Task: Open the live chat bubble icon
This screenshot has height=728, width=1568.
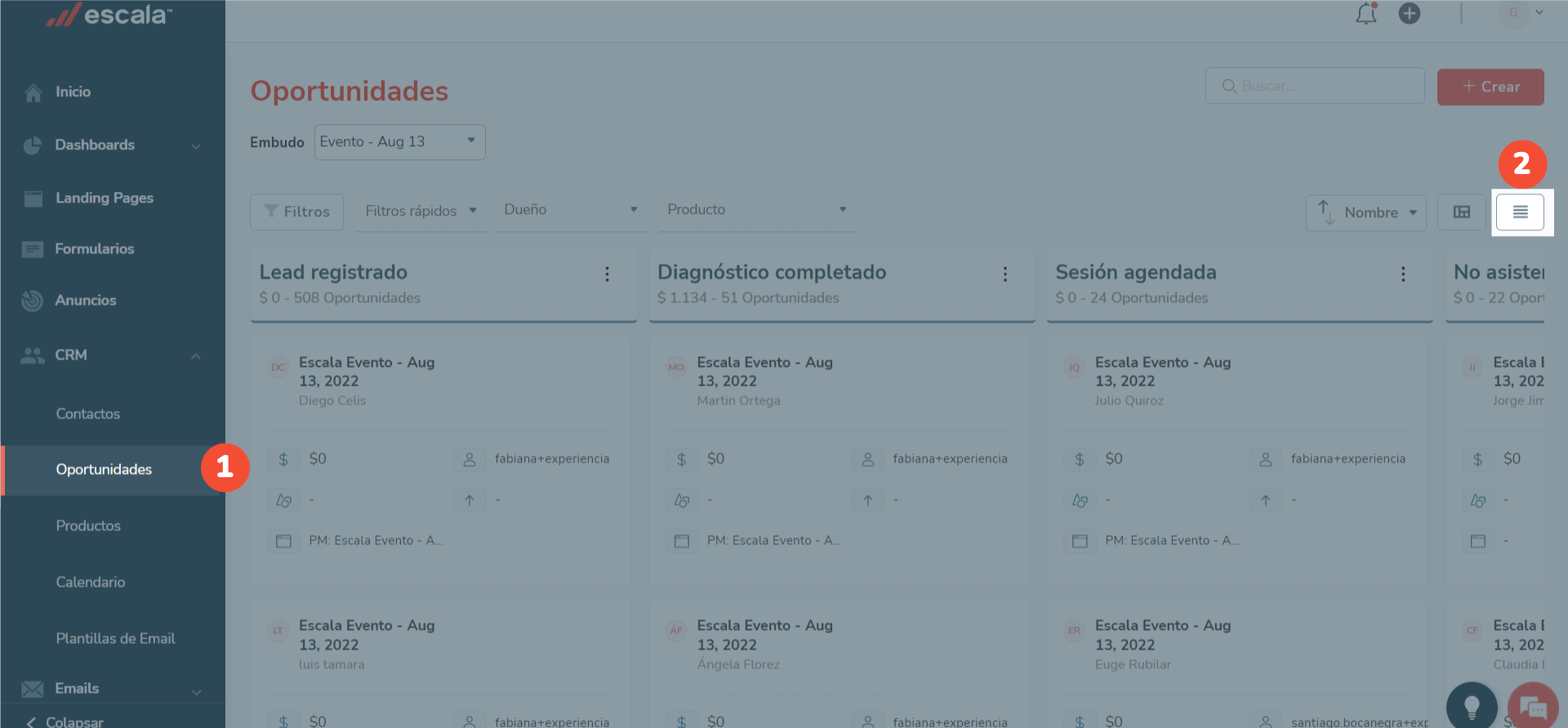Action: (1533, 707)
